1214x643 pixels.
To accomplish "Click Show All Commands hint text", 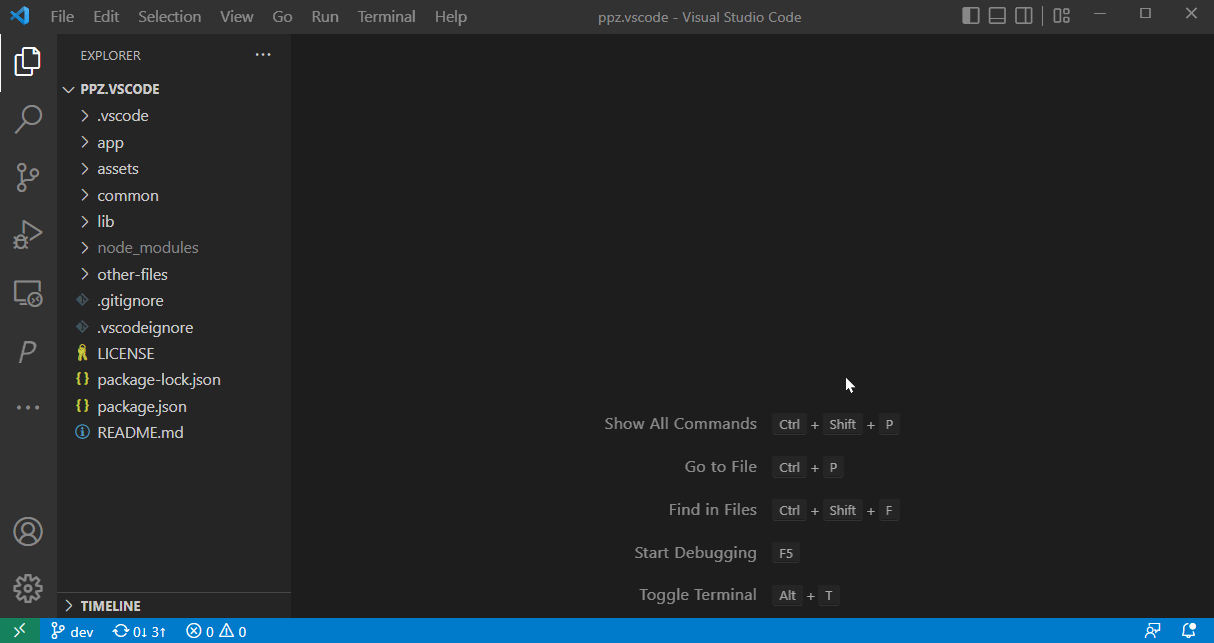I will coord(680,424).
